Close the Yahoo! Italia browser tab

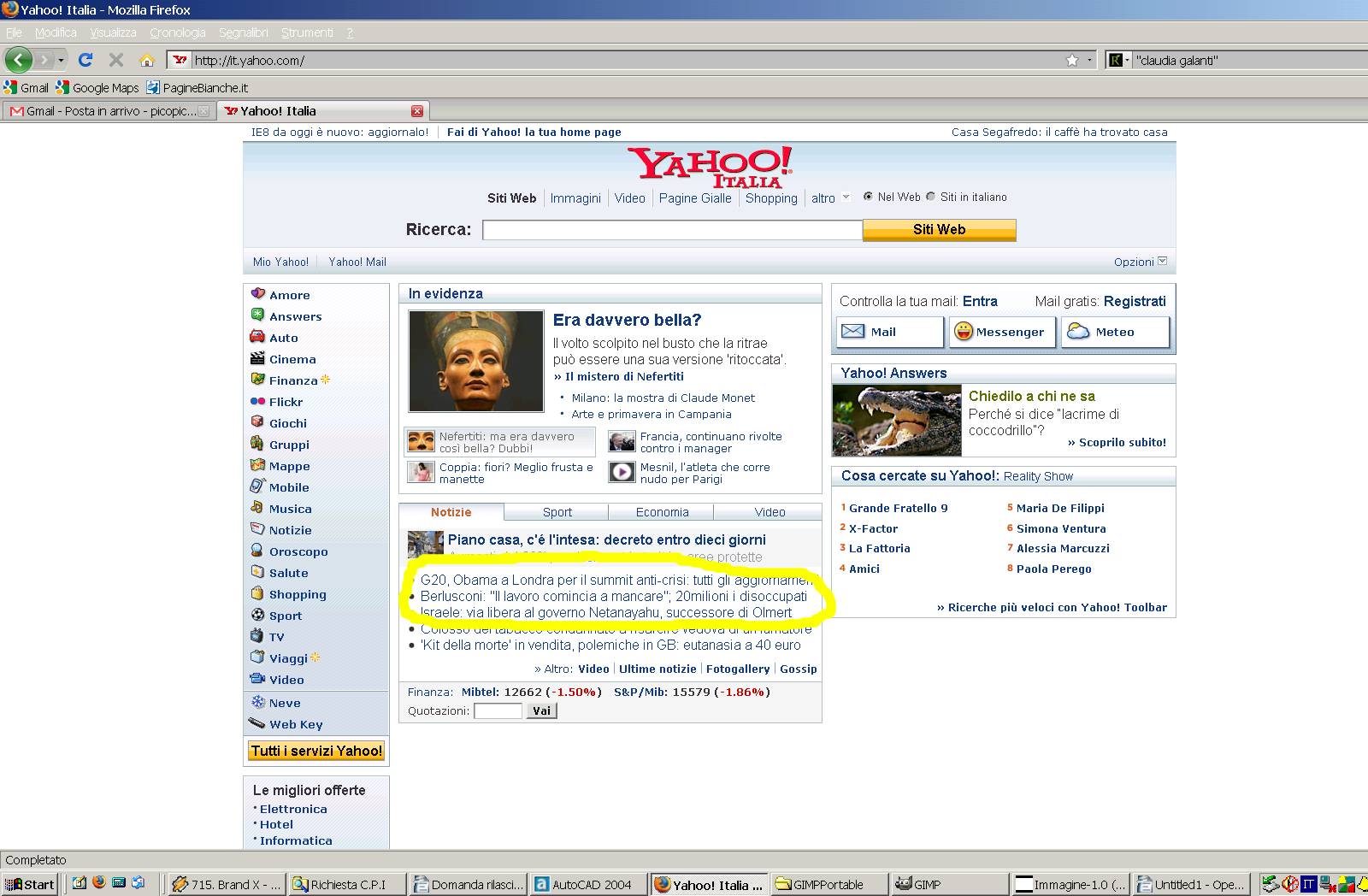pyautogui.click(x=417, y=111)
